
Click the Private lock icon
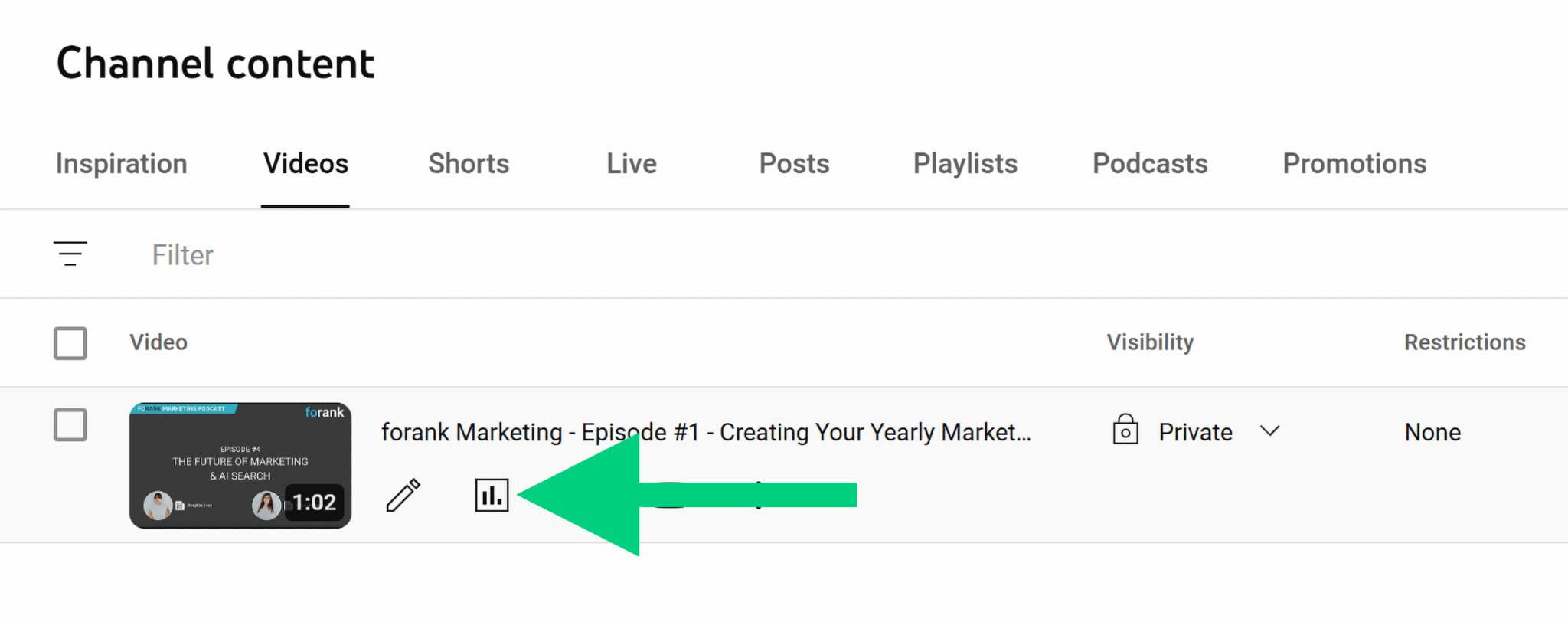pyautogui.click(x=1125, y=430)
